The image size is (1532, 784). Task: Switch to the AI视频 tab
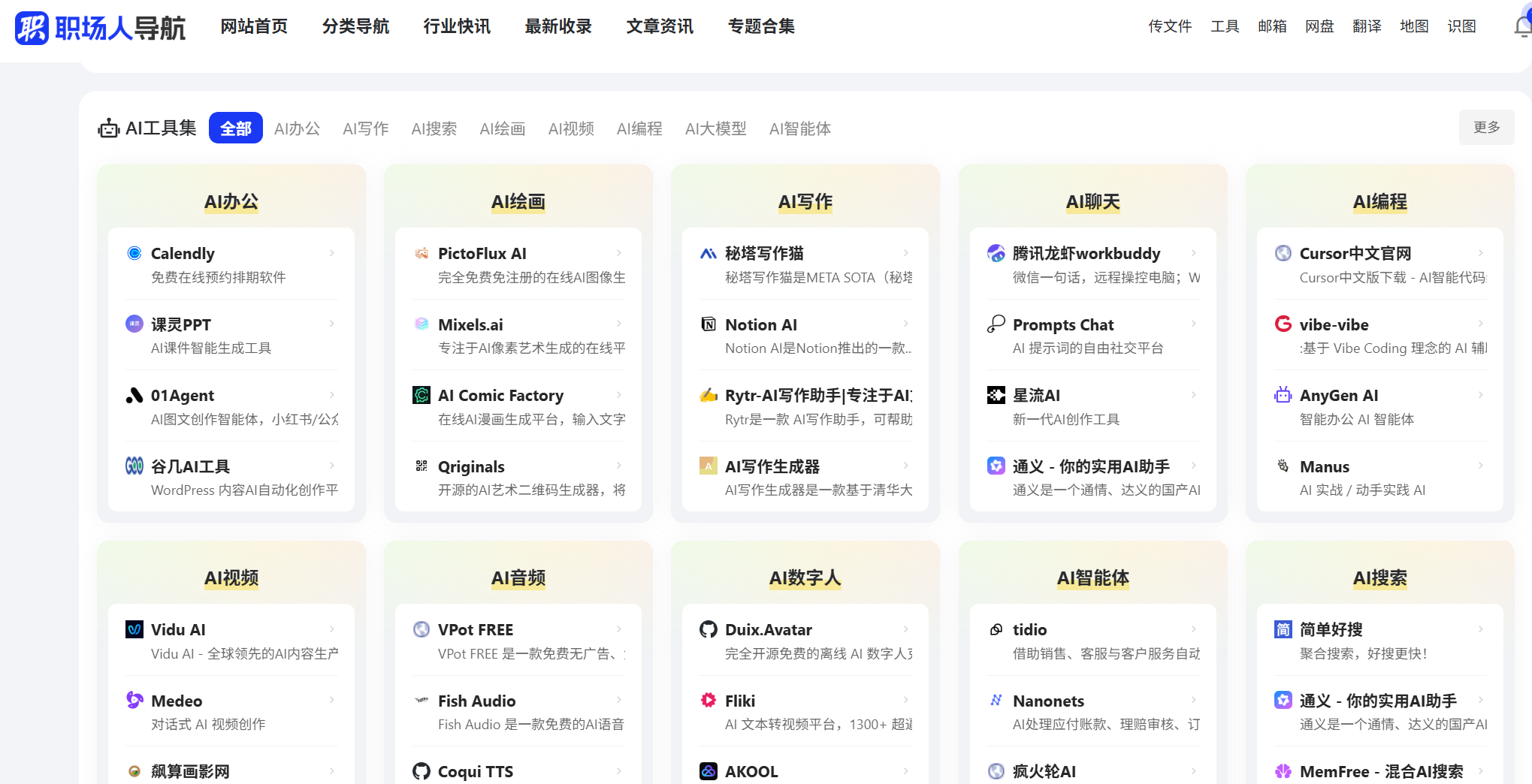click(x=571, y=128)
